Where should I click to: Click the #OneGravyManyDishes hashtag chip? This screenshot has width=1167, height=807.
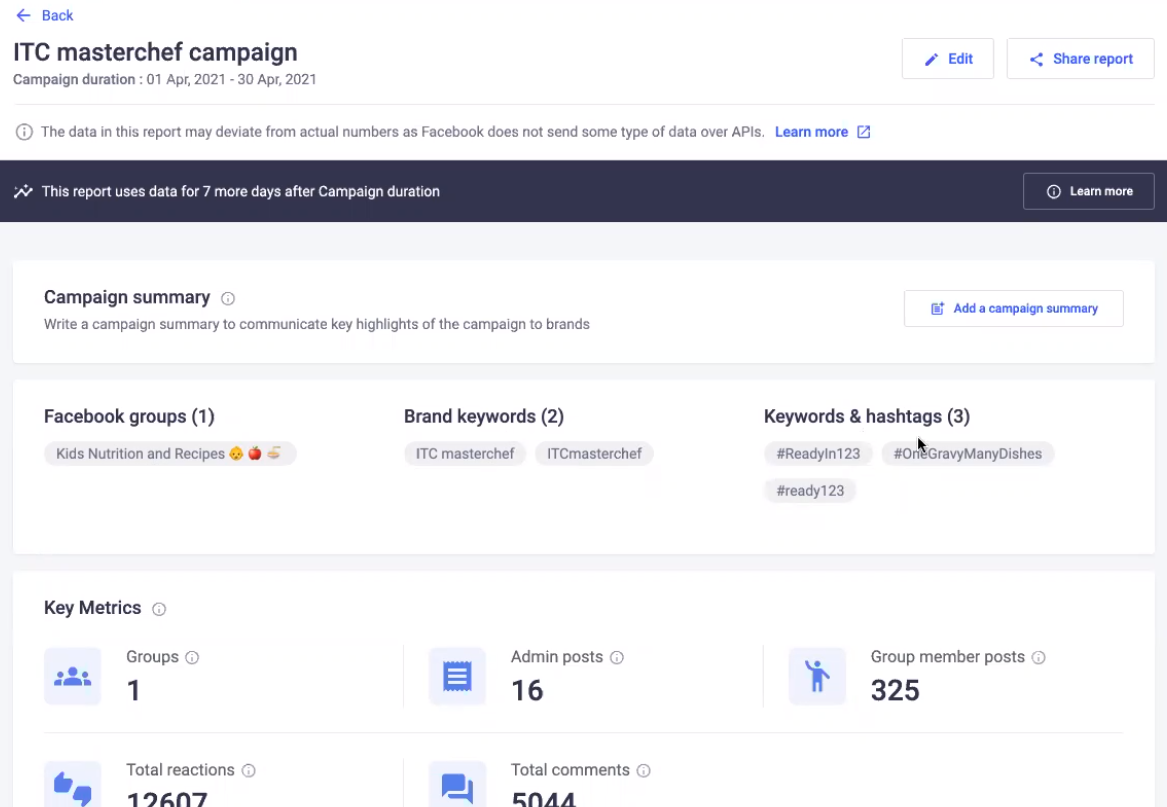click(968, 453)
